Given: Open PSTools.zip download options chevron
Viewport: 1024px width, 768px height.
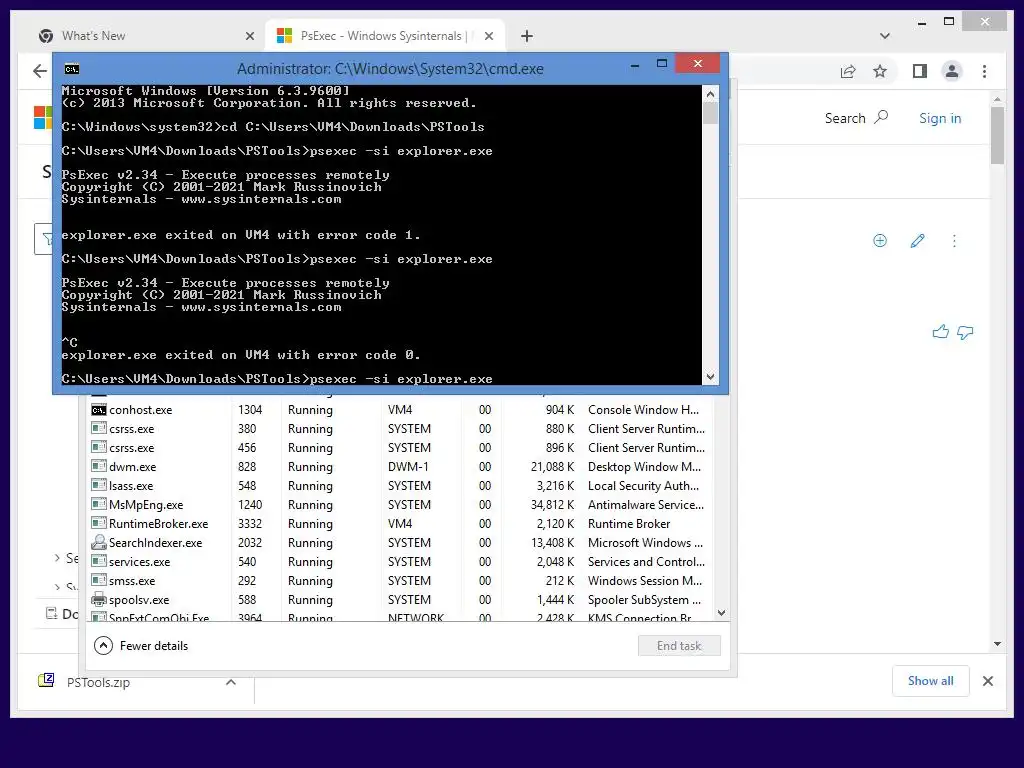Looking at the screenshot, I should point(231,682).
